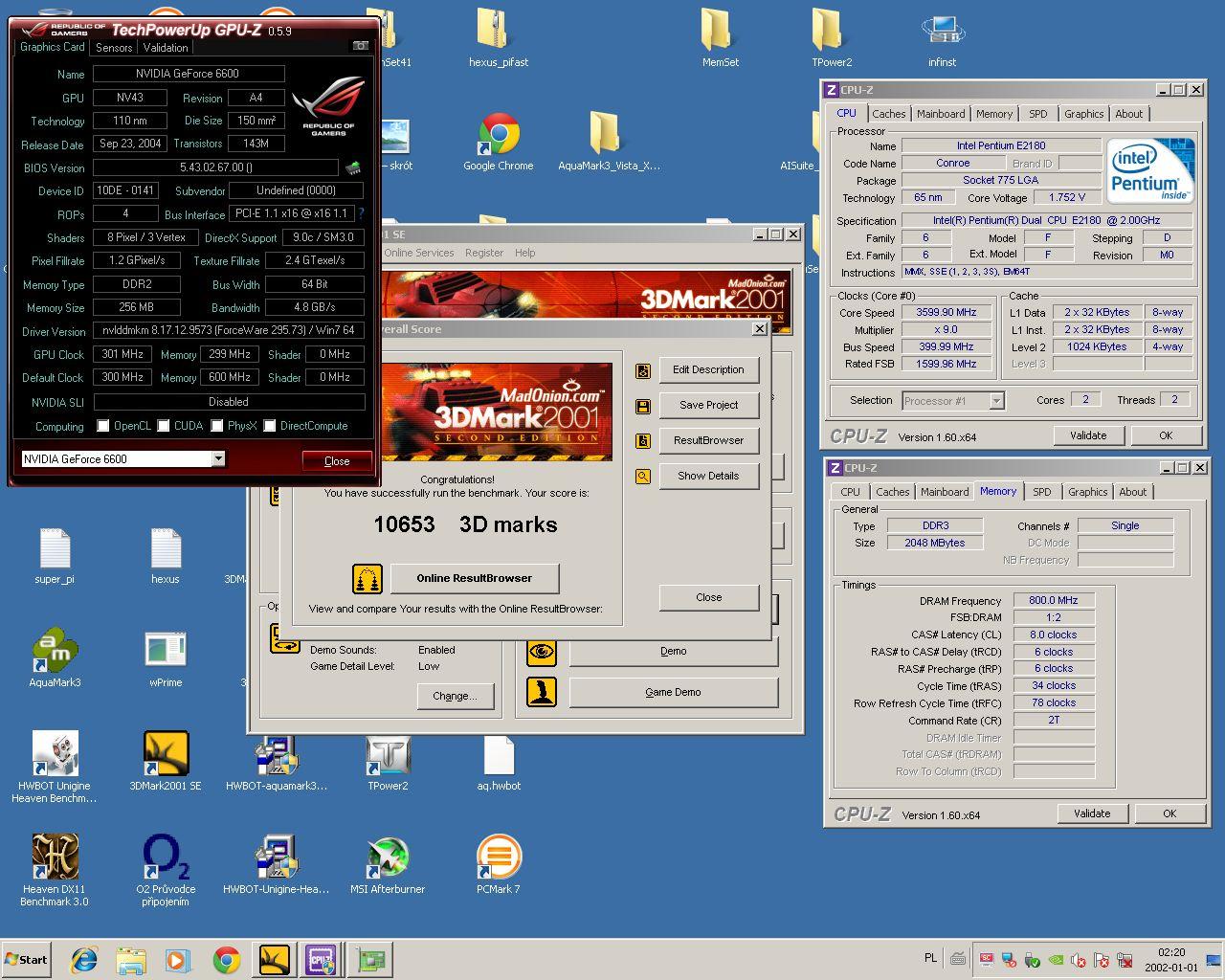Click the DRAM Frequency 800.0 MHz value
The width and height of the screenshot is (1225, 980).
tap(1053, 601)
